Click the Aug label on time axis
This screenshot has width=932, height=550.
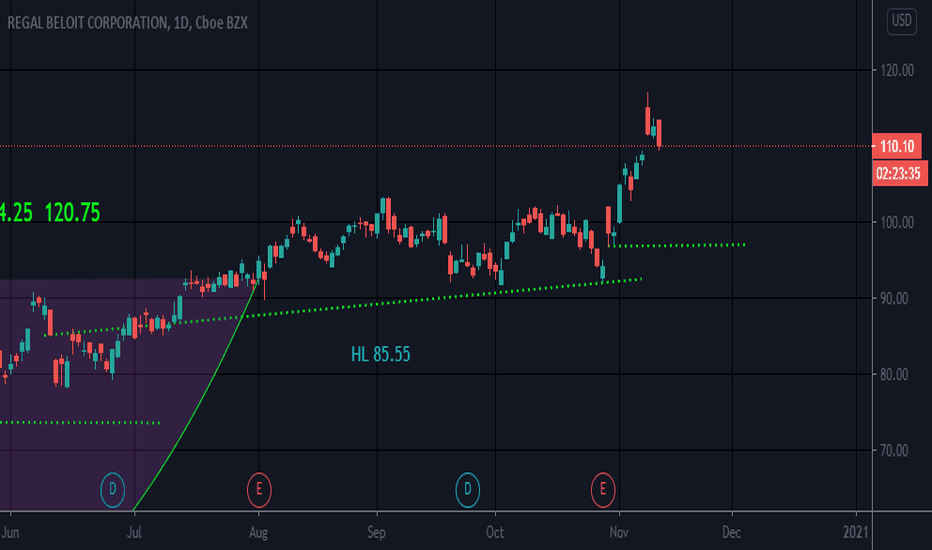tap(258, 532)
